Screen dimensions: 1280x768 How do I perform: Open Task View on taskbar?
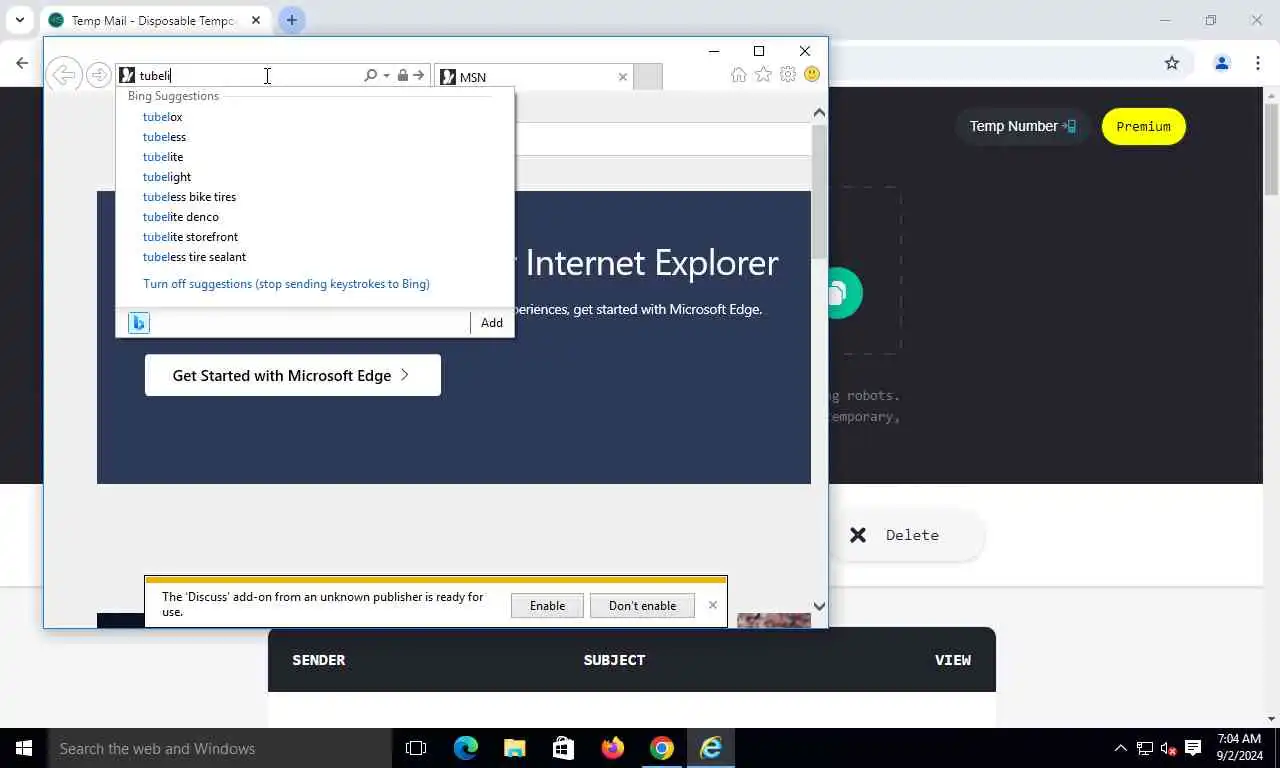pyautogui.click(x=416, y=748)
